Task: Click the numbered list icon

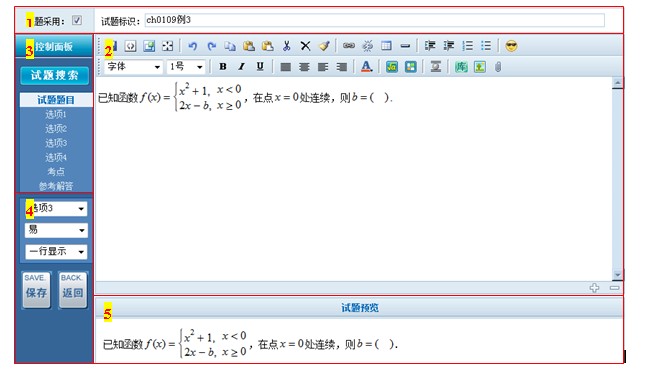Action: point(468,46)
